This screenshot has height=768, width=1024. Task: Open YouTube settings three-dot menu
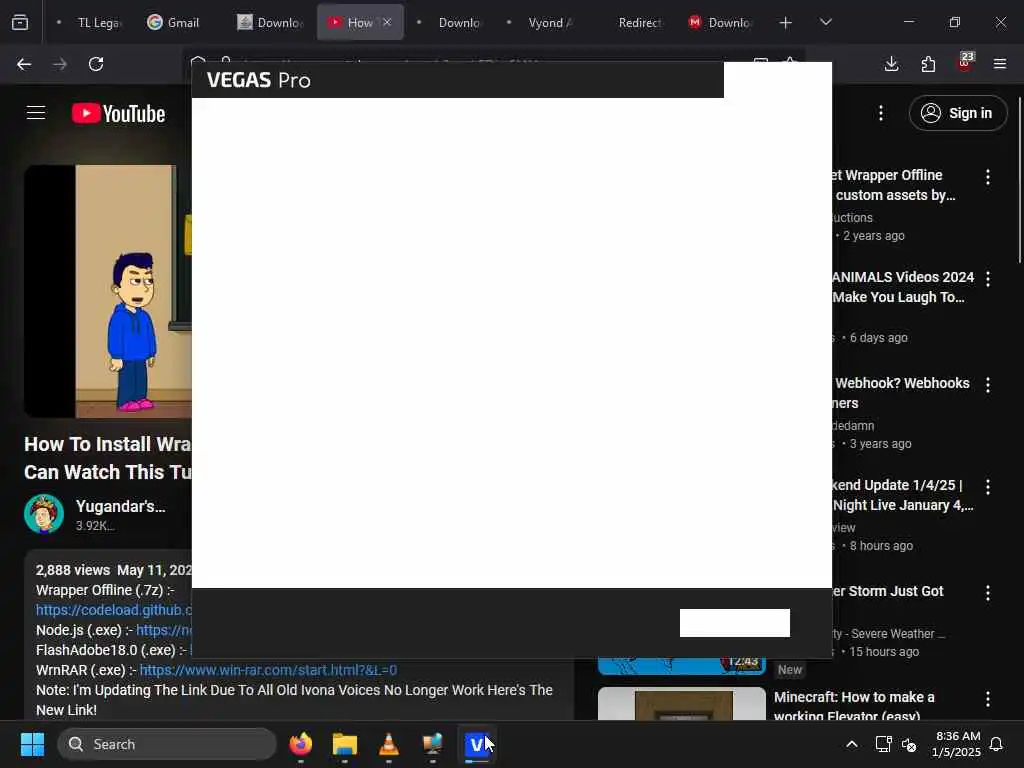click(881, 113)
